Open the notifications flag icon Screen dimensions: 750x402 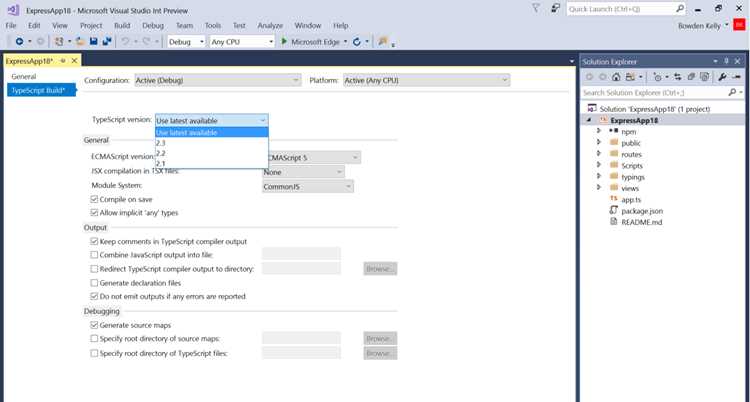point(536,8)
